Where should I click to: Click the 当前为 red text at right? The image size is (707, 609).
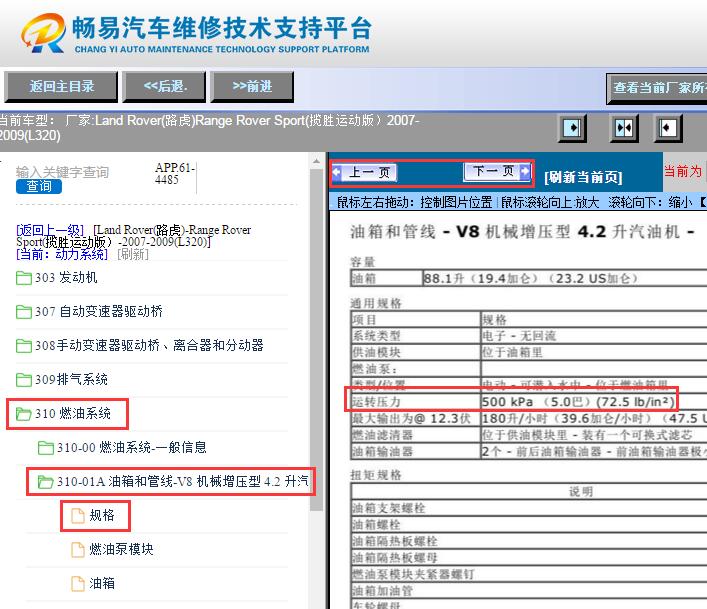coord(683,171)
